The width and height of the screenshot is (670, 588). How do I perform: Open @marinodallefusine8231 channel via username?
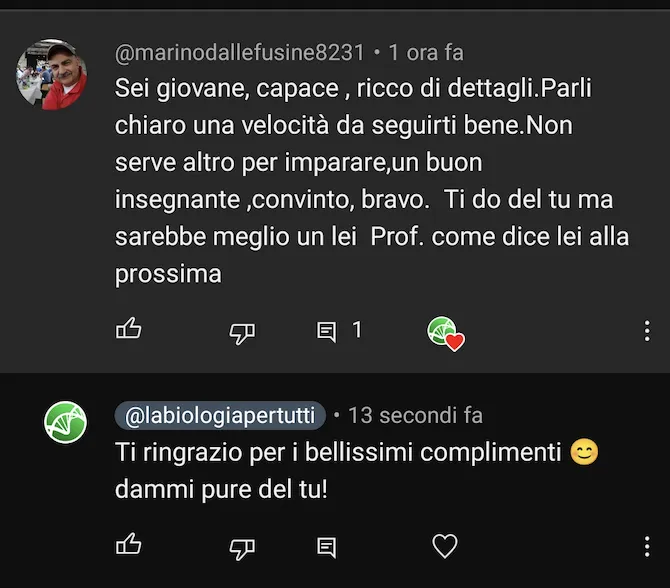coord(240,53)
